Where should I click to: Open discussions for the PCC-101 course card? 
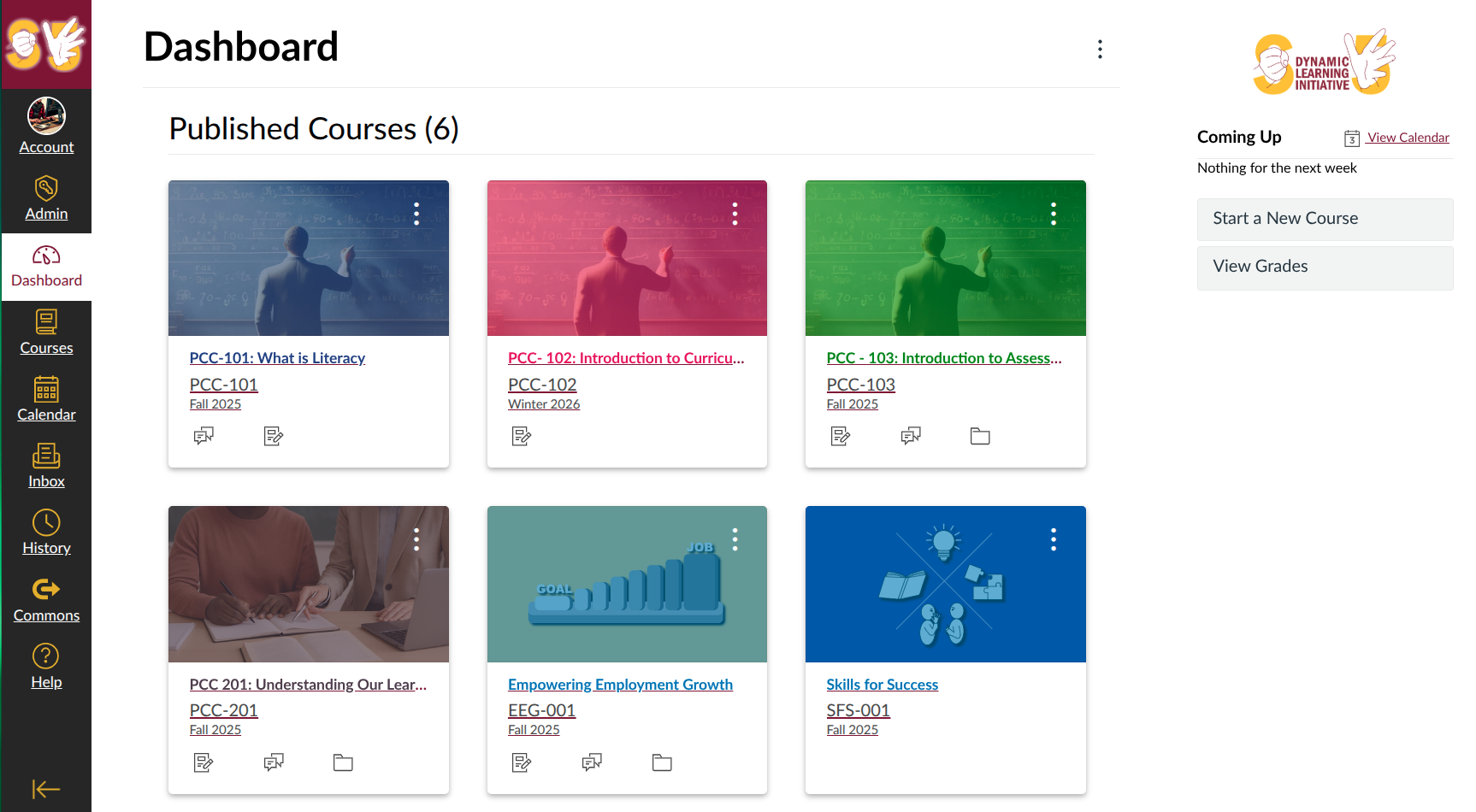[x=204, y=436]
